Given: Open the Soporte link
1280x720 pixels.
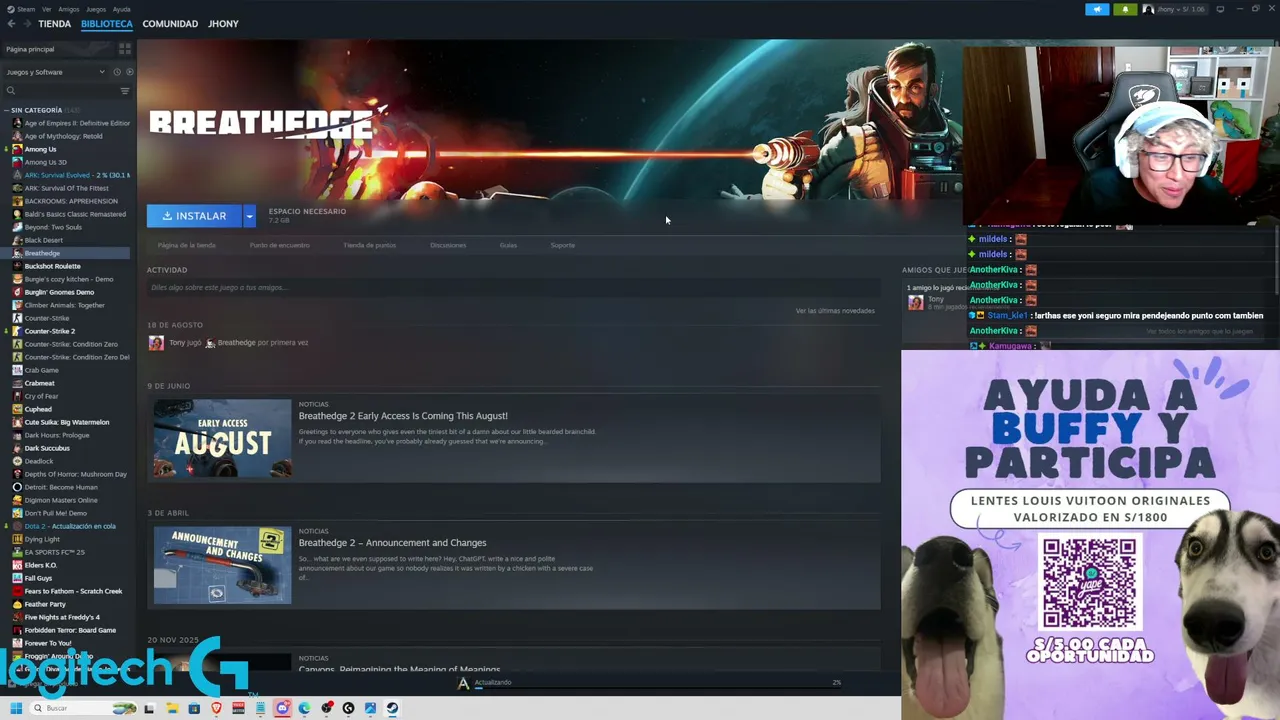Looking at the screenshot, I should pos(563,245).
